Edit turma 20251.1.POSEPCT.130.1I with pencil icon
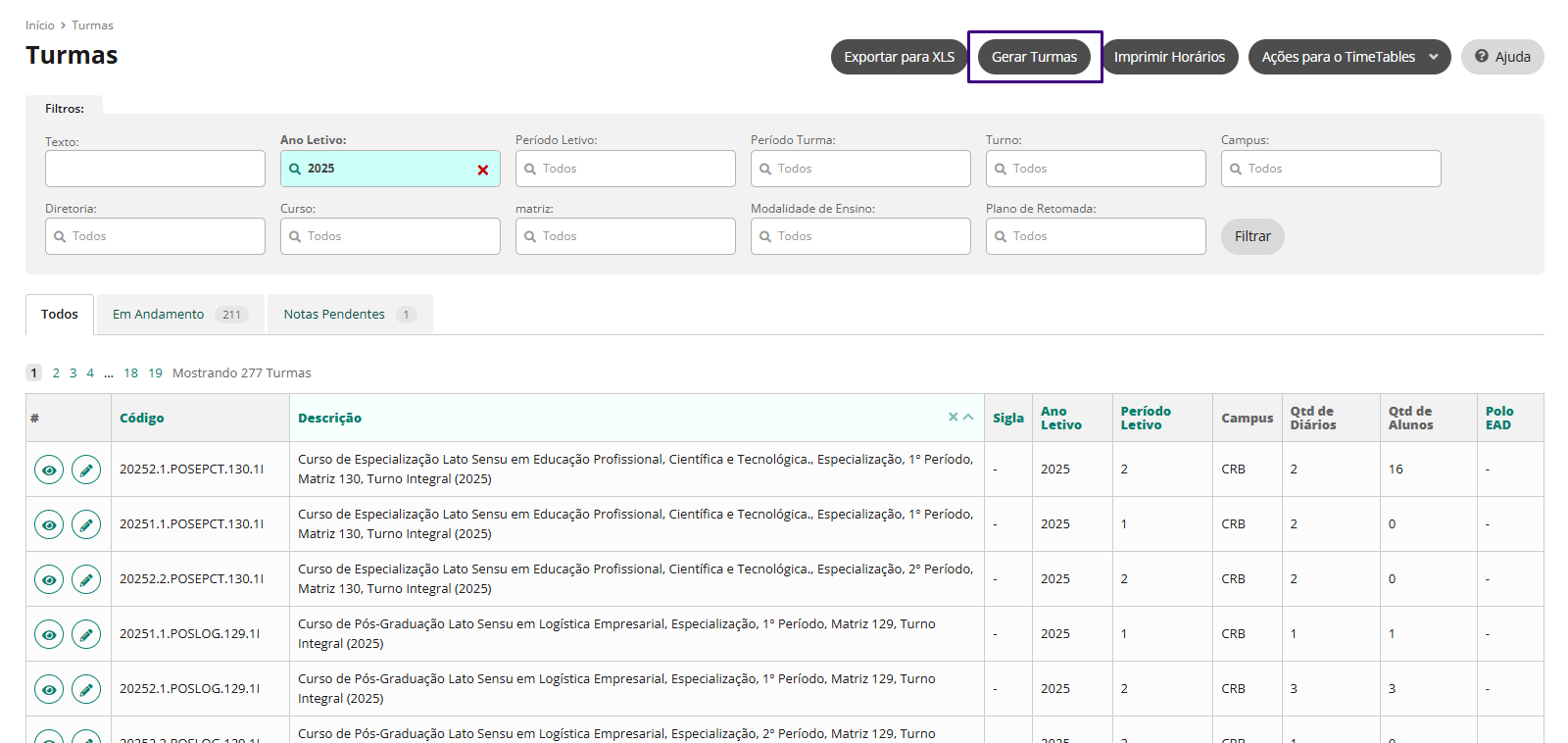Image resolution: width=1568 pixels, height=743 pixels. point(86,524)
